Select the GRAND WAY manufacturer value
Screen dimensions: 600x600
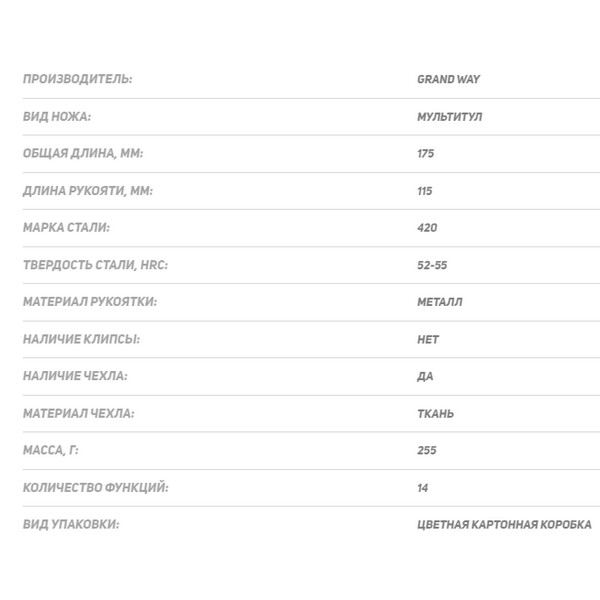(448, 79)
